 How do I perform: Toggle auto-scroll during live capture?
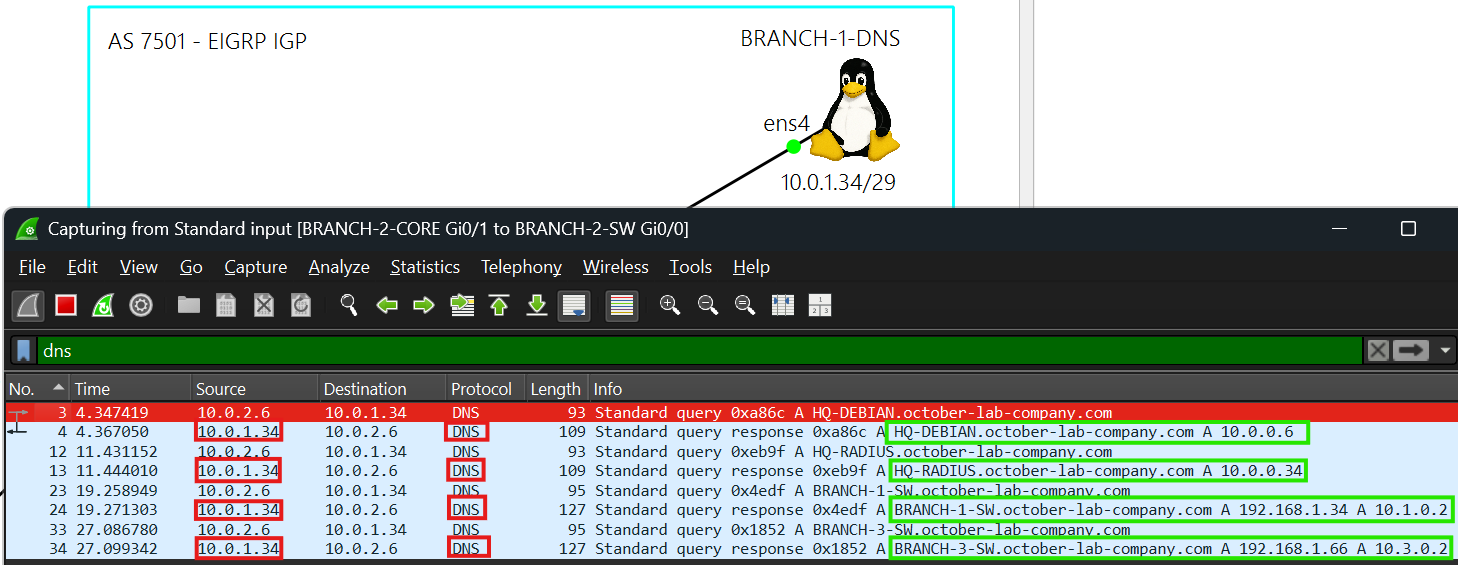pos(574,306)
